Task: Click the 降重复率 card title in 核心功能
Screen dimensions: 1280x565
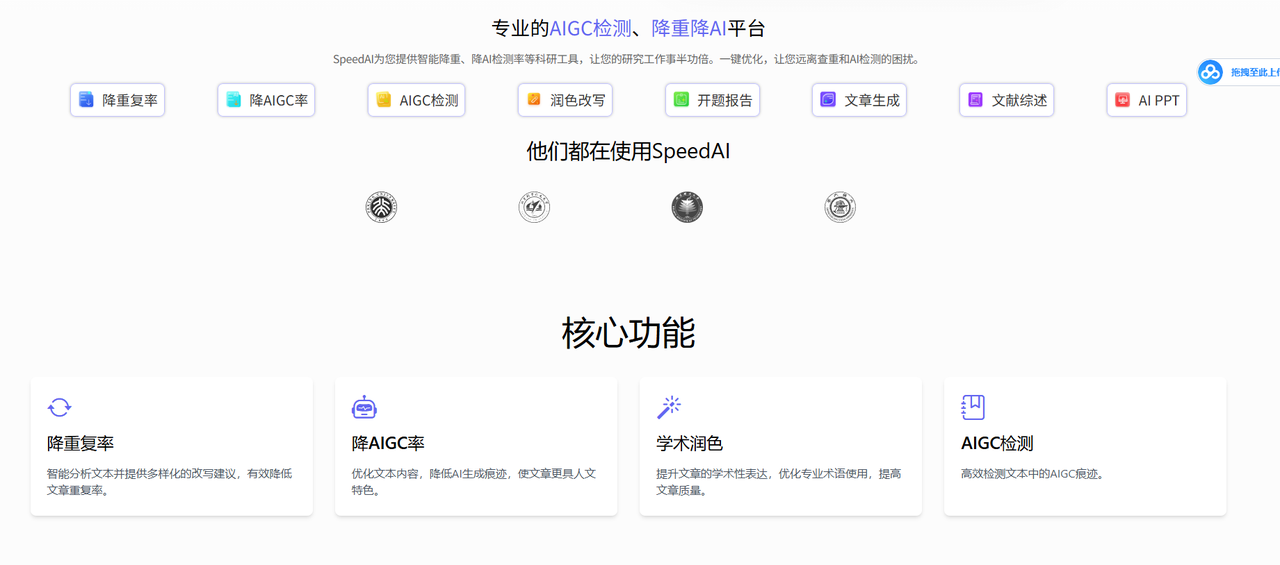Action: (81, 443)
